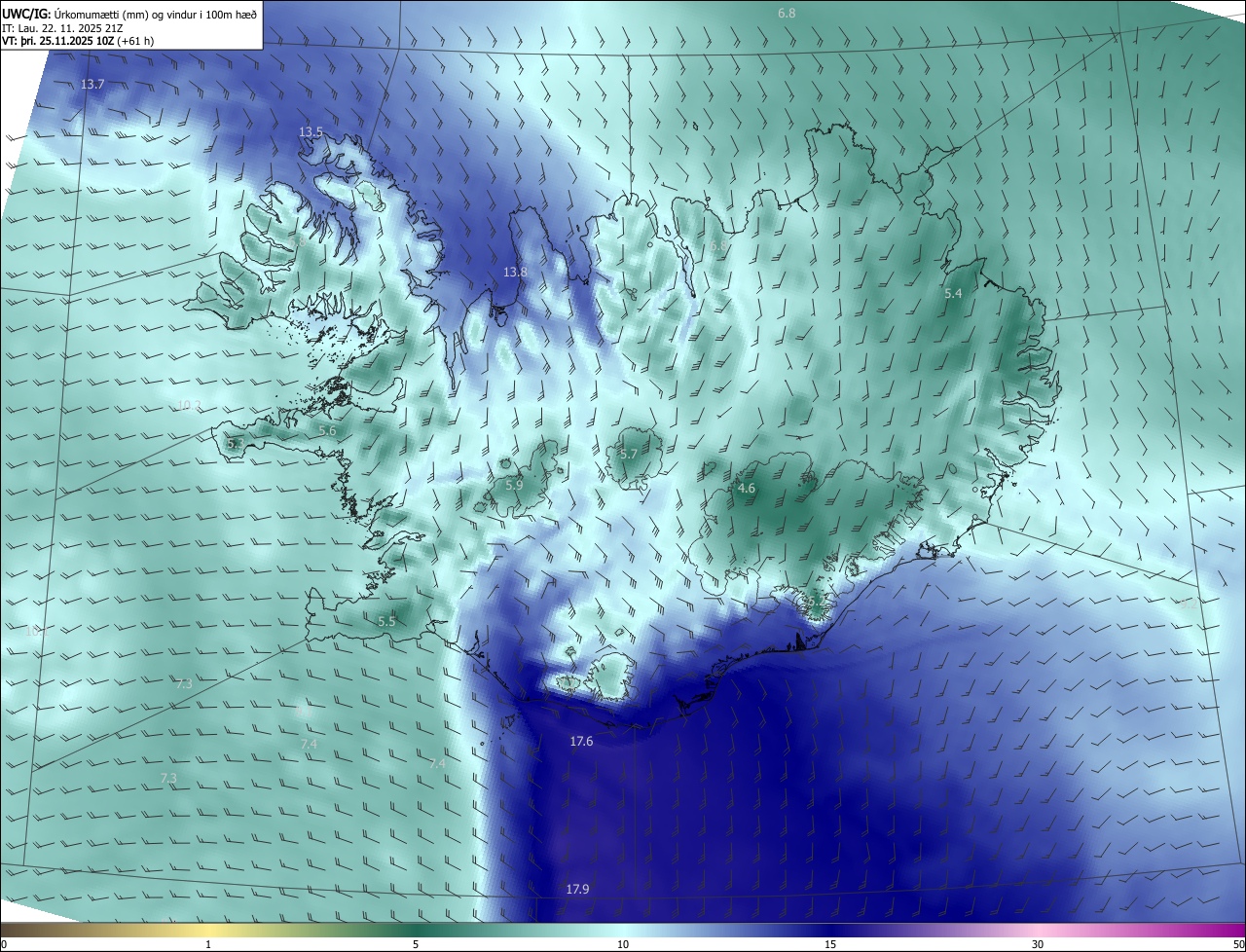Click the 5.7 value label on the central ice cap
Viewport: 1246px width, 952px height.
click(x=628, y=455)
